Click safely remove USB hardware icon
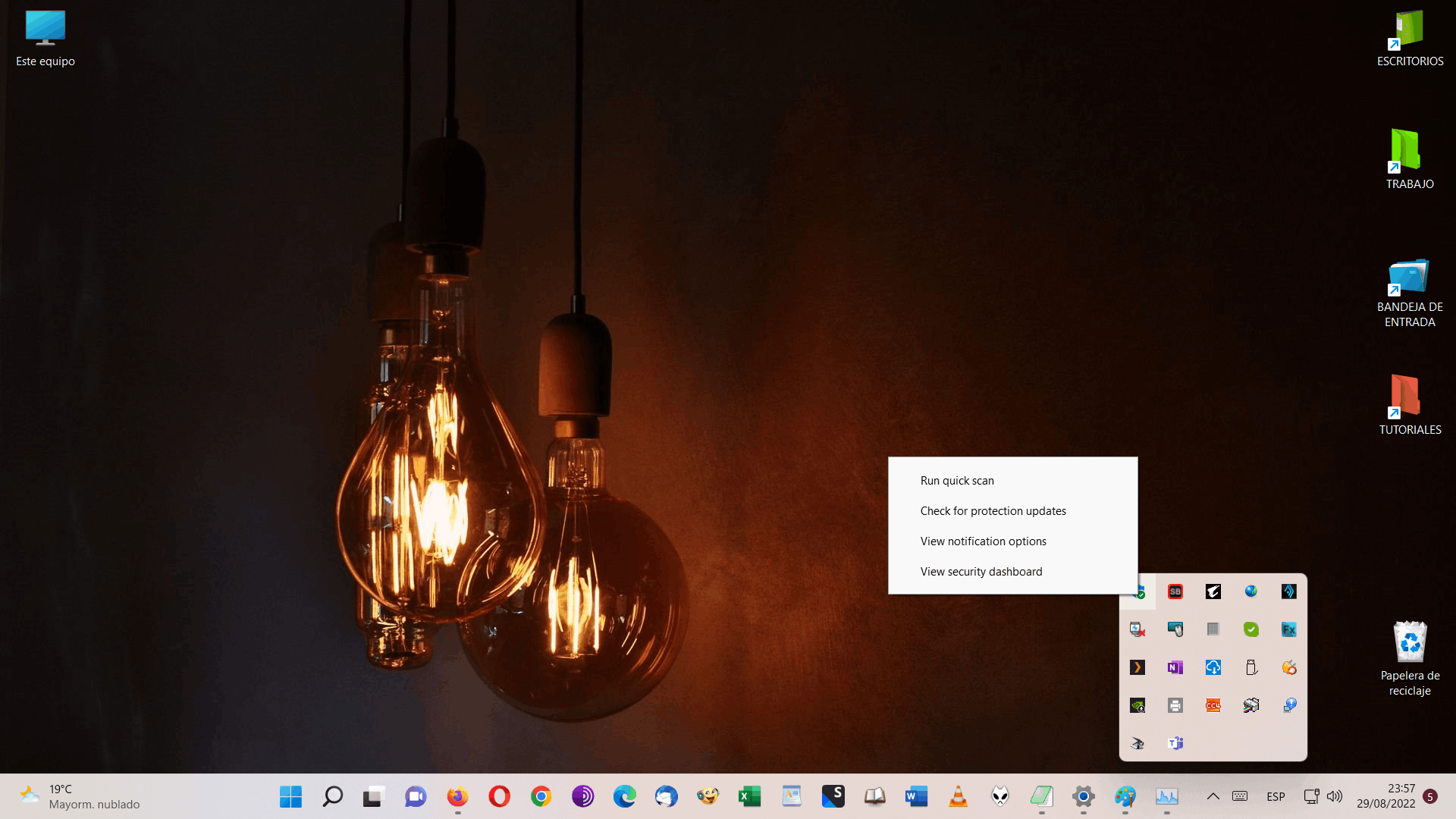Image resolution: width=1456 pixels, height=819 pixels. pos(1250,667)
